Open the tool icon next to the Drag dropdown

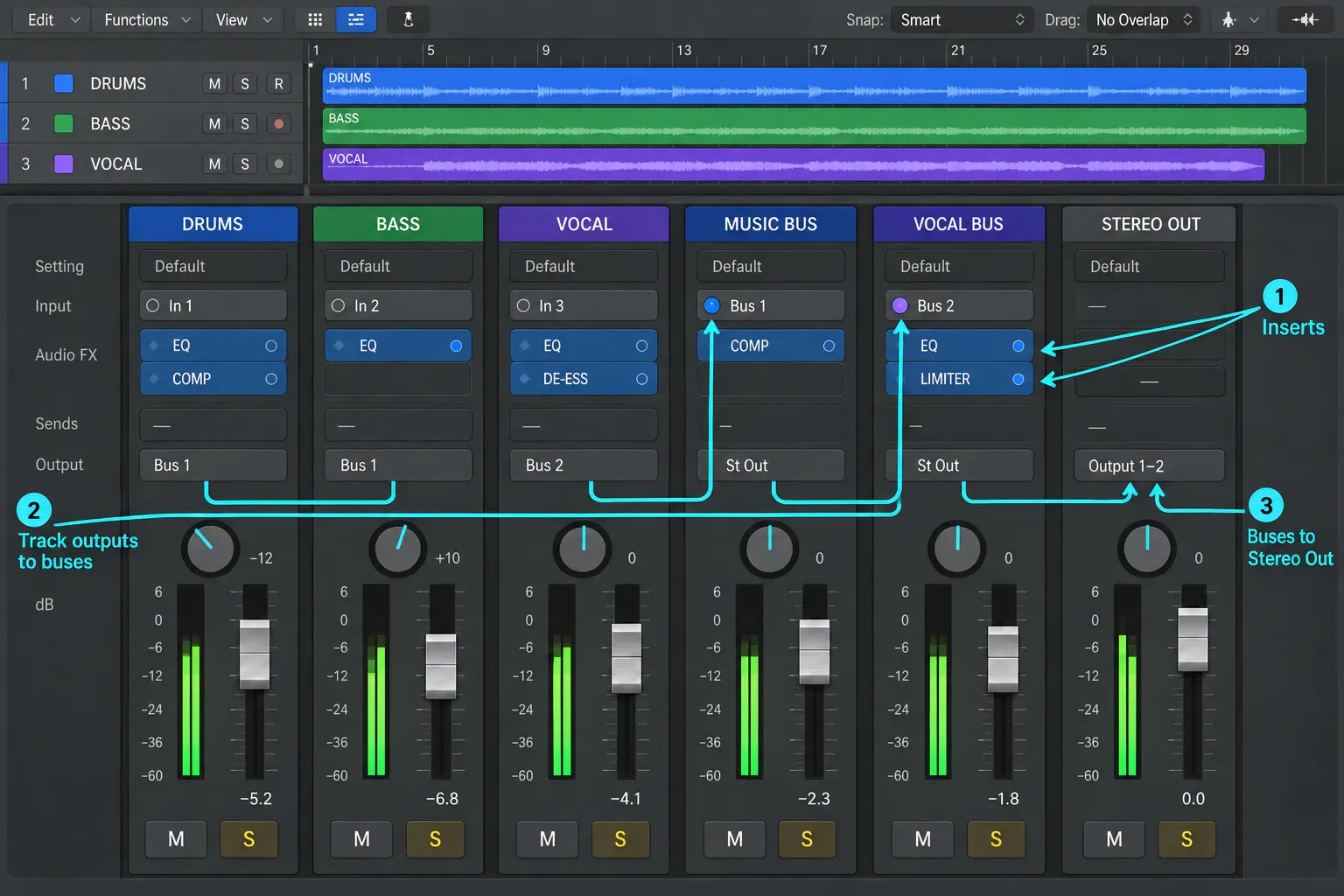tap(1239, 19)
